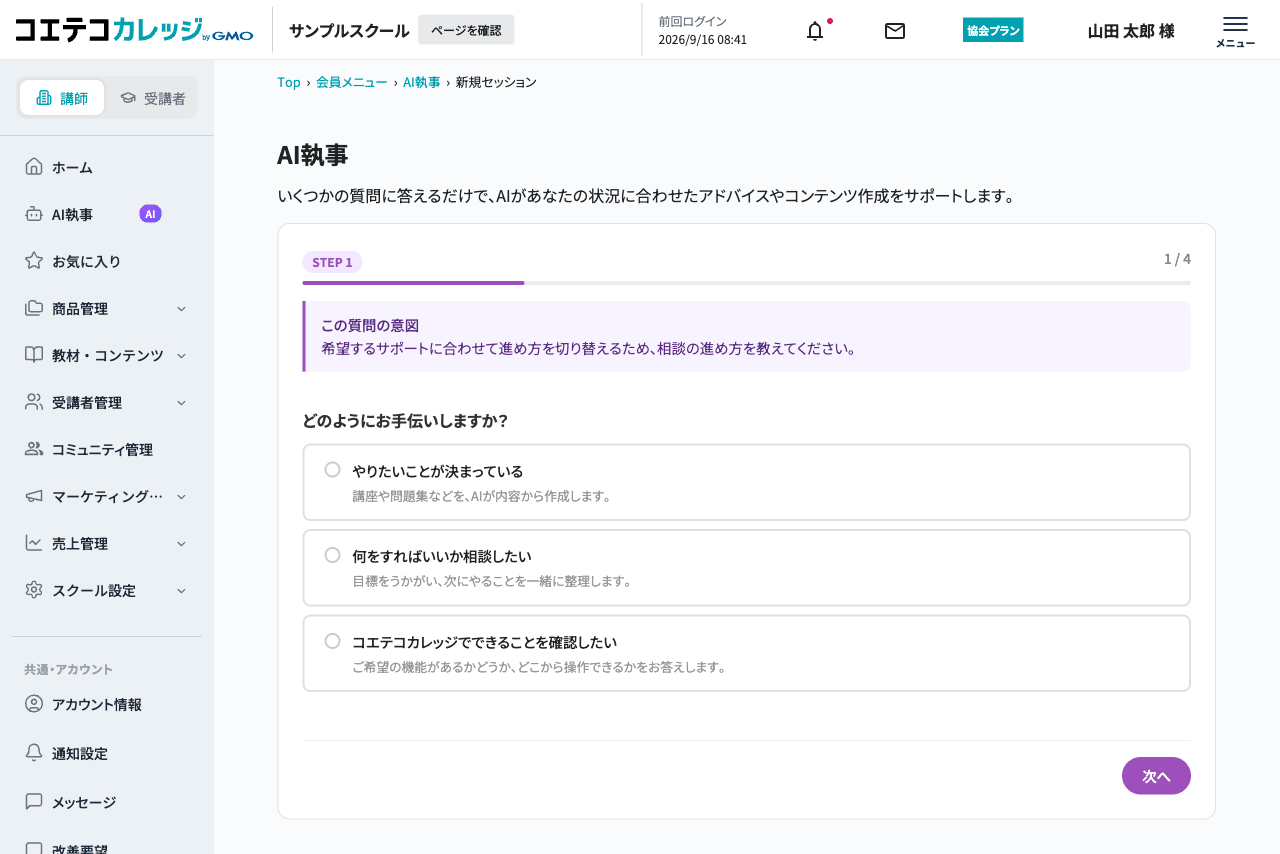
Task: Click the 商品管理 folder icon
Action: pyautogui.click(x=34, y=307)
